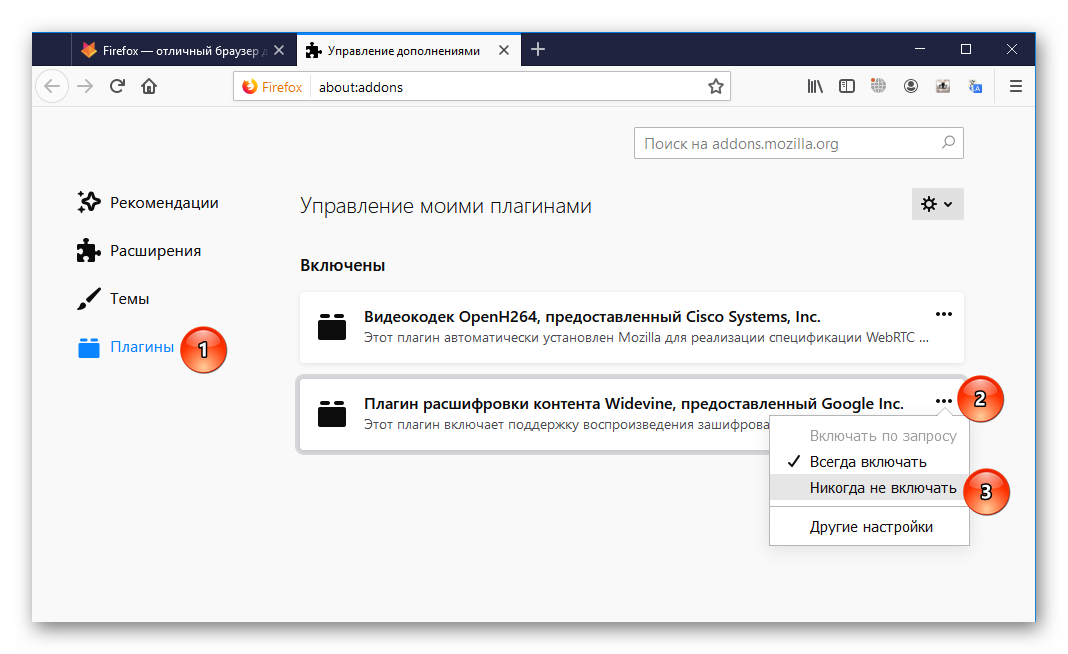Image resolution: width=1068 pixels, height=654 pixels.
Task: Click the Расширения puzzle icon
Action: click(x=89, y=251)
